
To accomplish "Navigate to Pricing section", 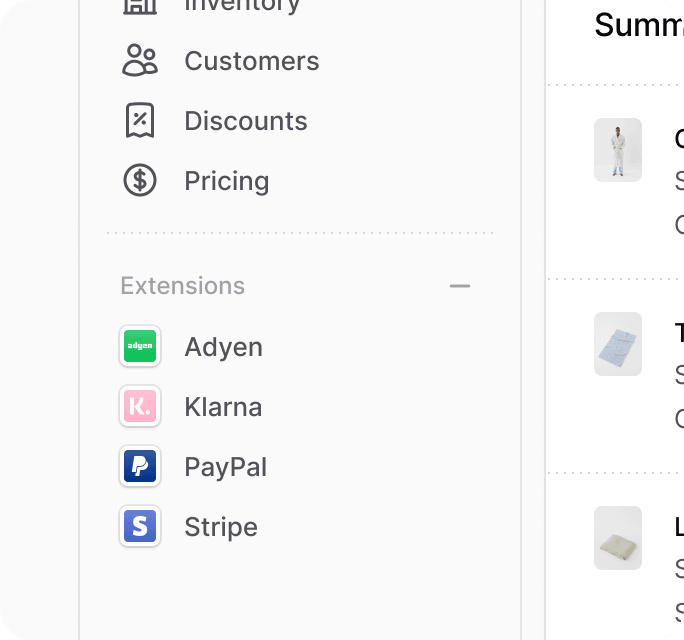I will click(226, 181).
